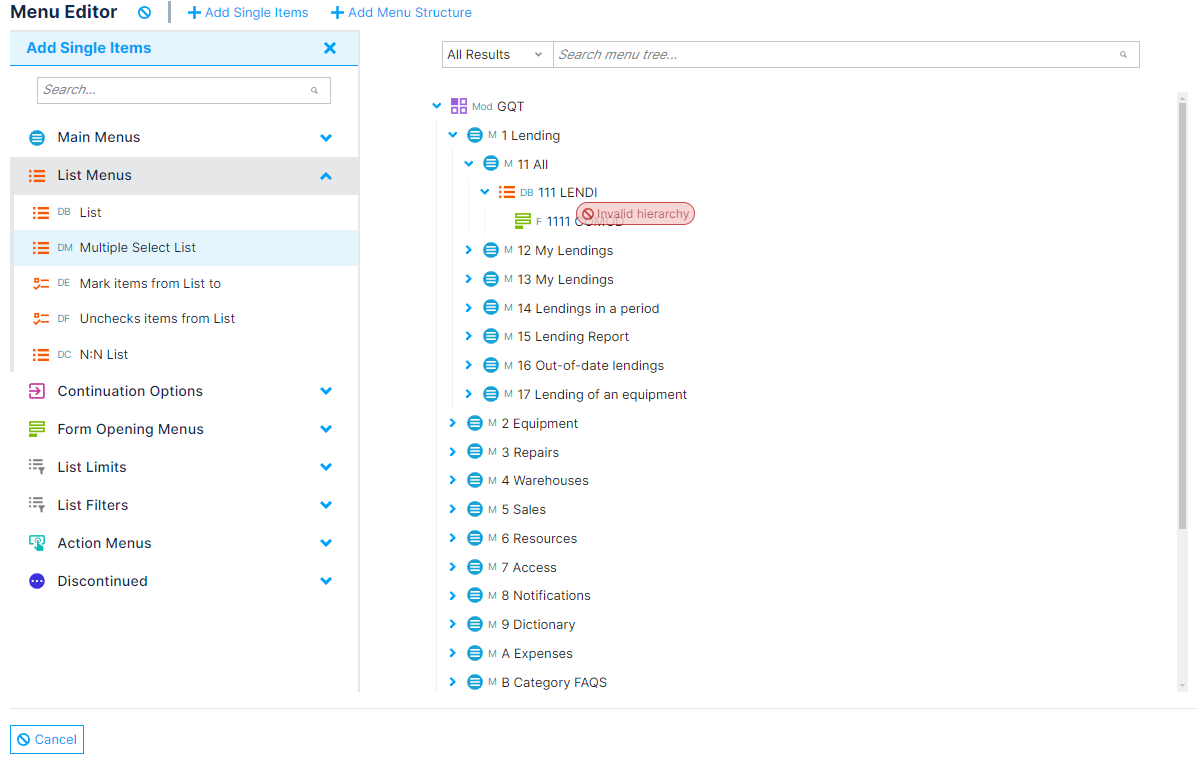Click the 9 Dictionary menu icon

pos(475,624)
